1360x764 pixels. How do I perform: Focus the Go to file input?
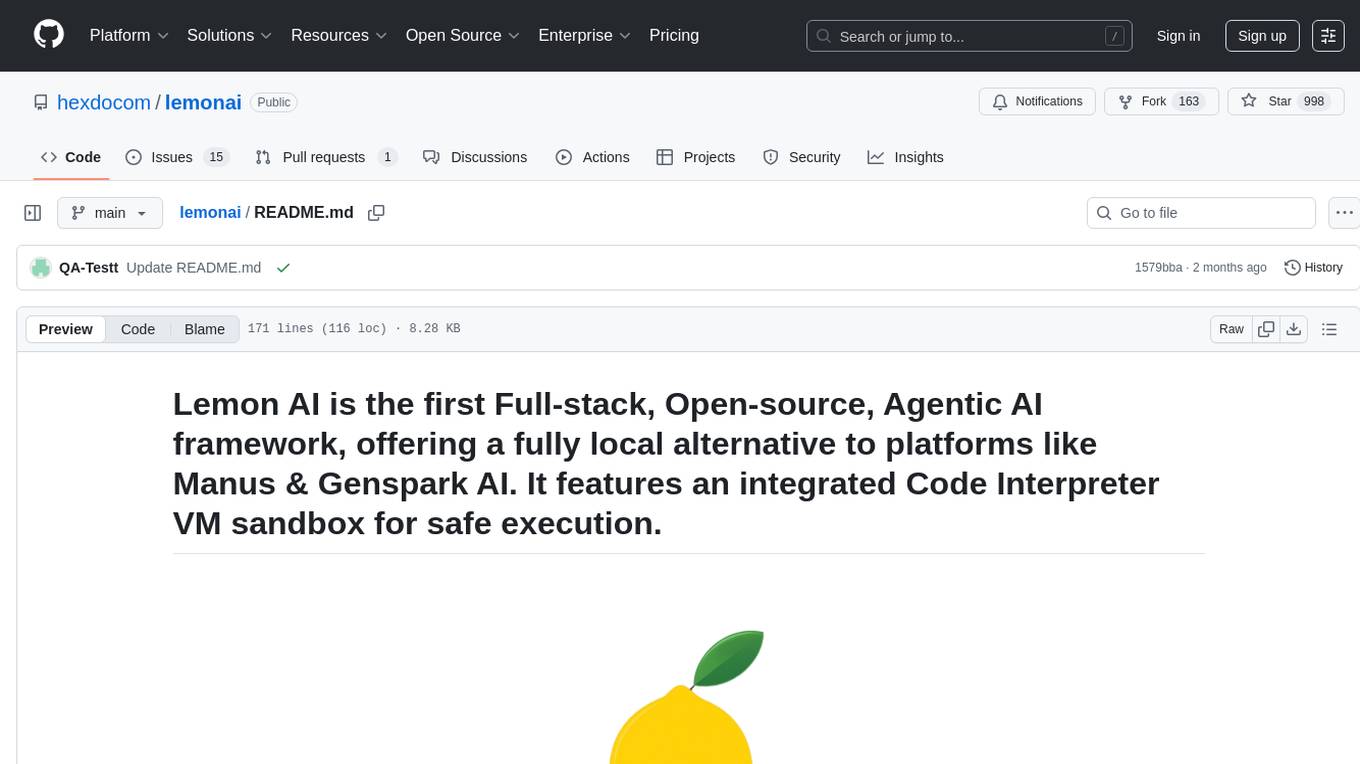[x=1201, y=213]
